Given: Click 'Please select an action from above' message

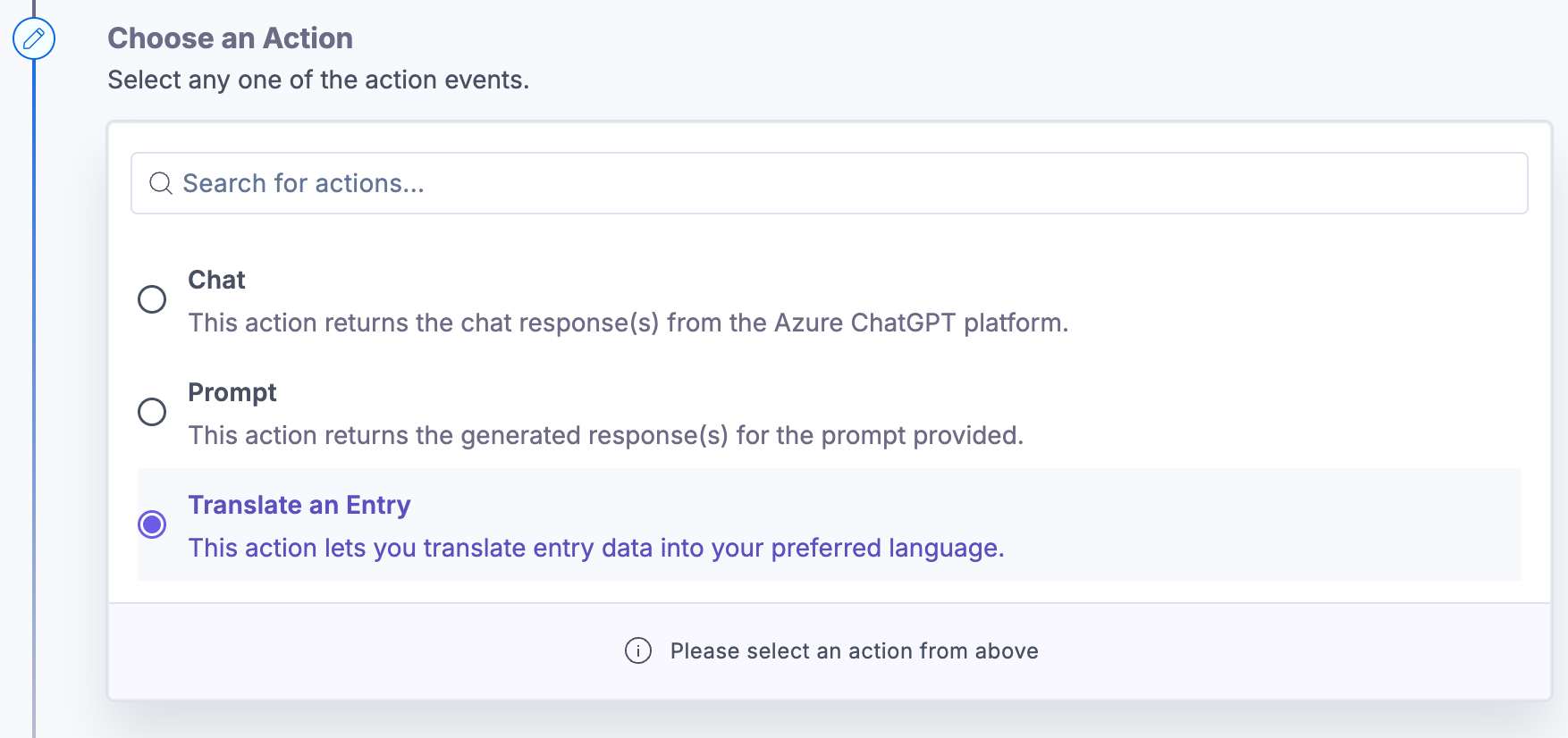Looking at the screenshot, I should pyautogui.click(x=855, y=651).
